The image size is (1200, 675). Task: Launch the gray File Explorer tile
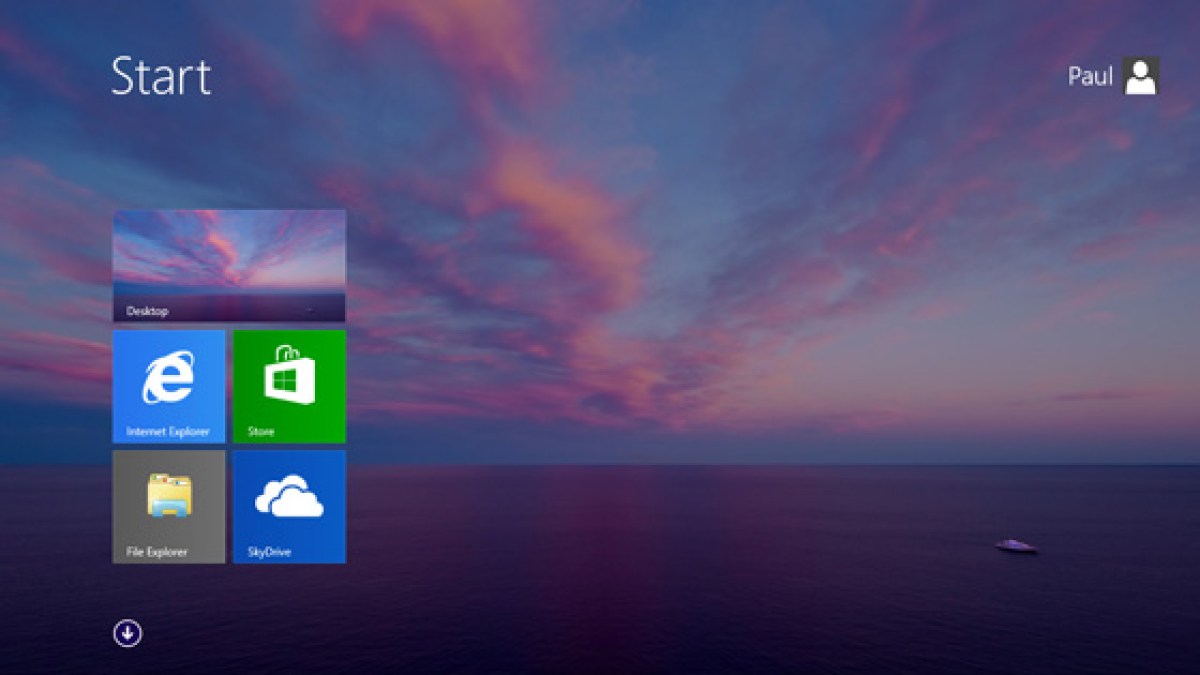pos(169,506)
